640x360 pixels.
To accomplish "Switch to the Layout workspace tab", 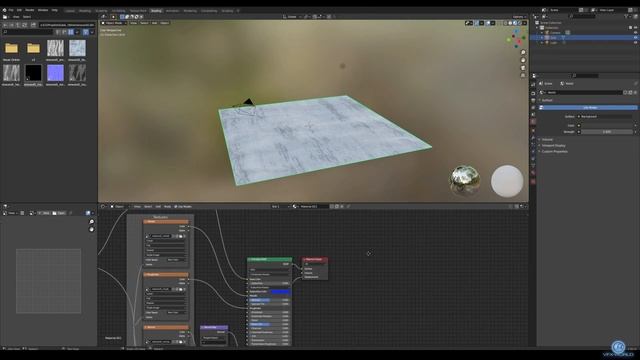I will click(70, 11).
